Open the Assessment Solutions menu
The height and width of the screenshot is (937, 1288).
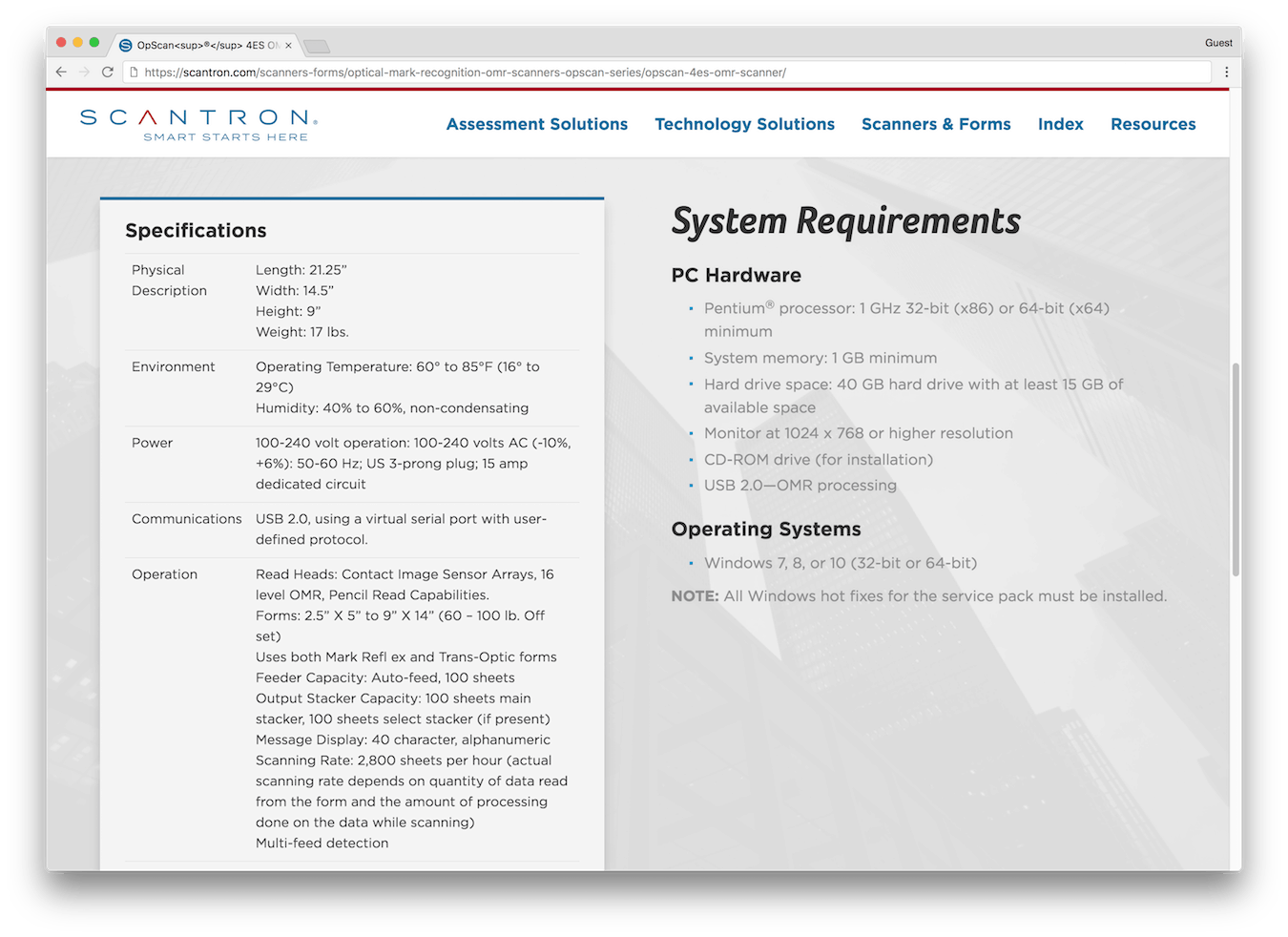point(537,124)
